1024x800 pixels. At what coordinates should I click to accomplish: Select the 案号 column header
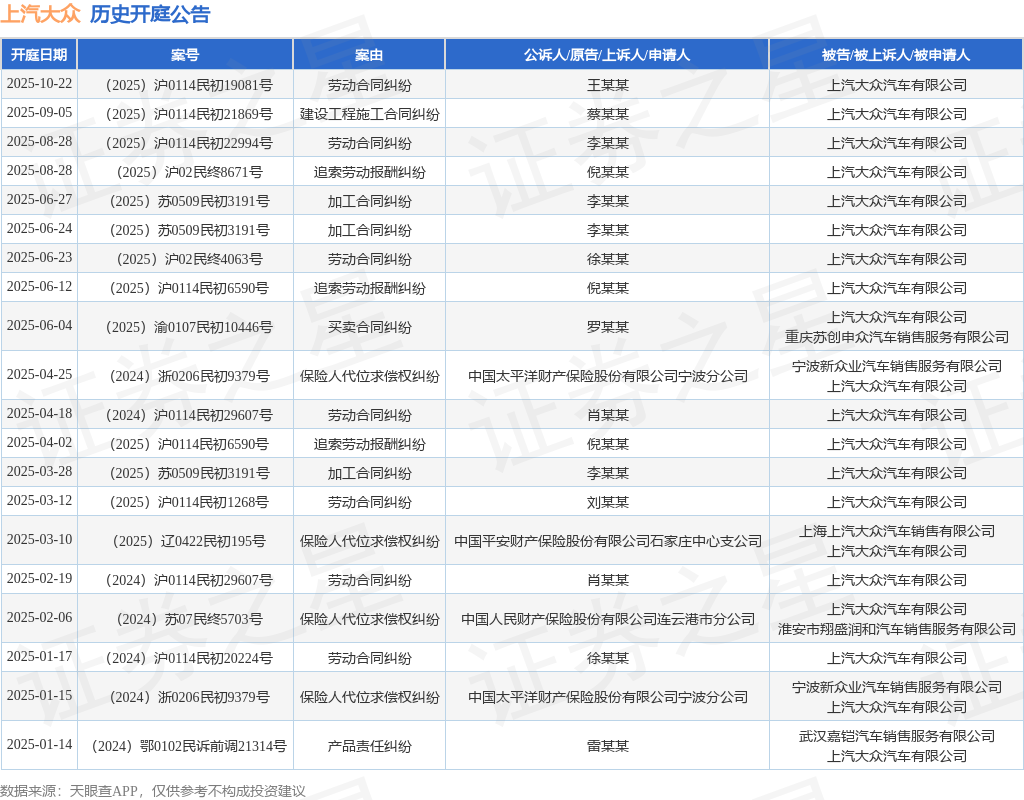[185, 55]
